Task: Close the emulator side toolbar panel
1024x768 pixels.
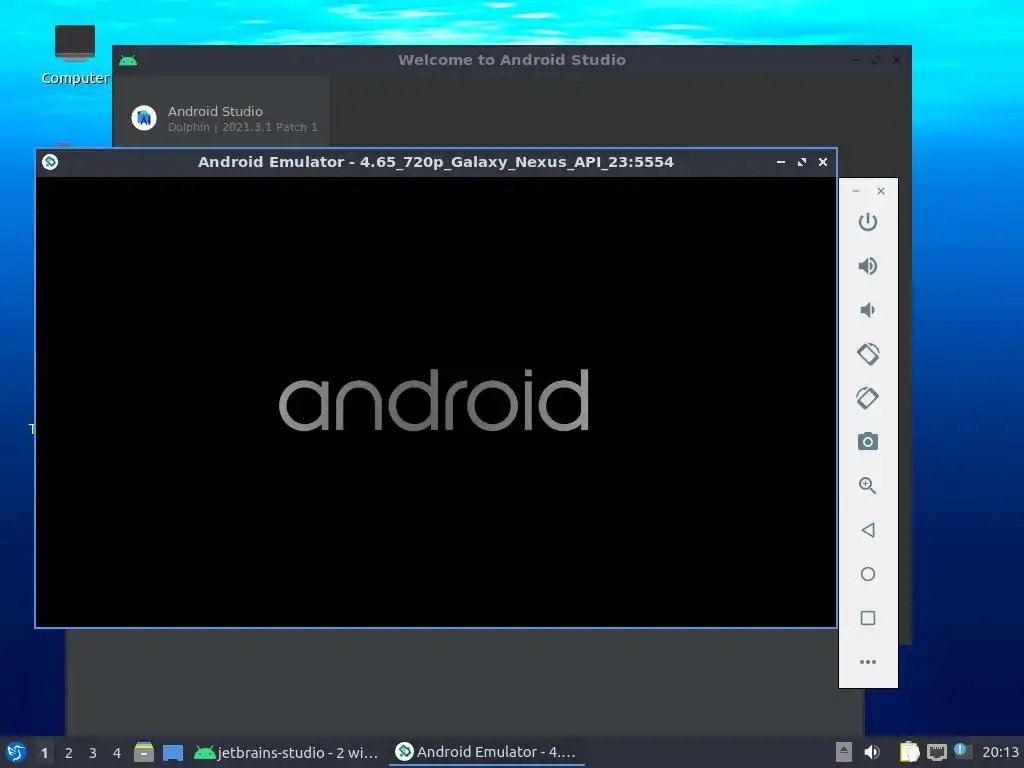Action: point(881,191)
